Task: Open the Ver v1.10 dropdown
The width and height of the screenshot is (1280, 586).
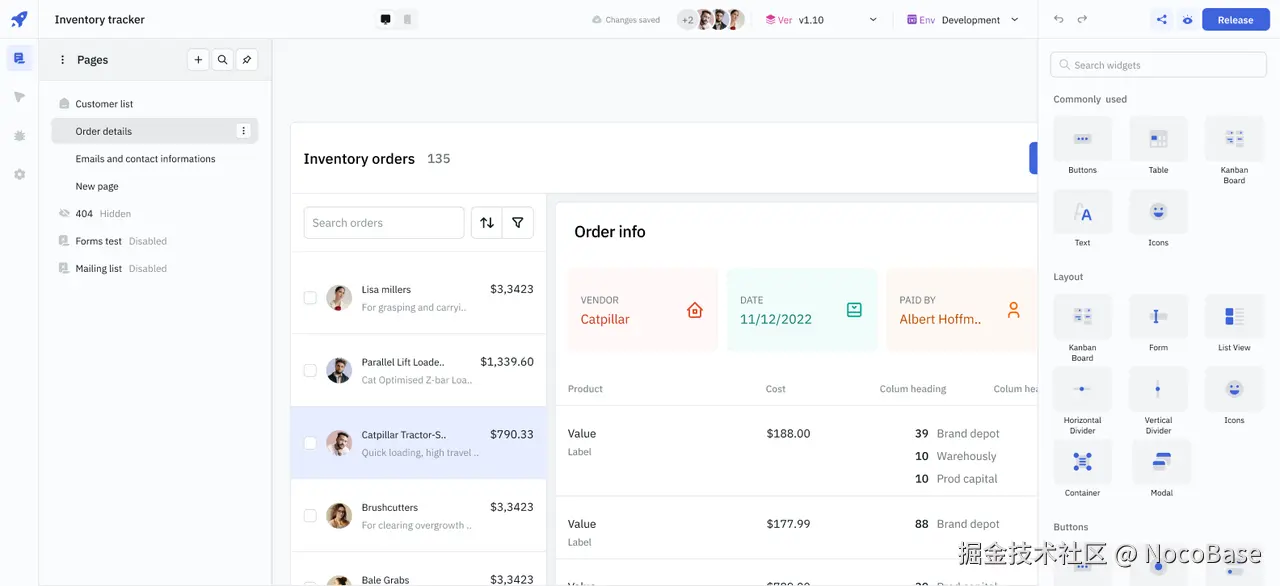Action: (x=821, y=19)
